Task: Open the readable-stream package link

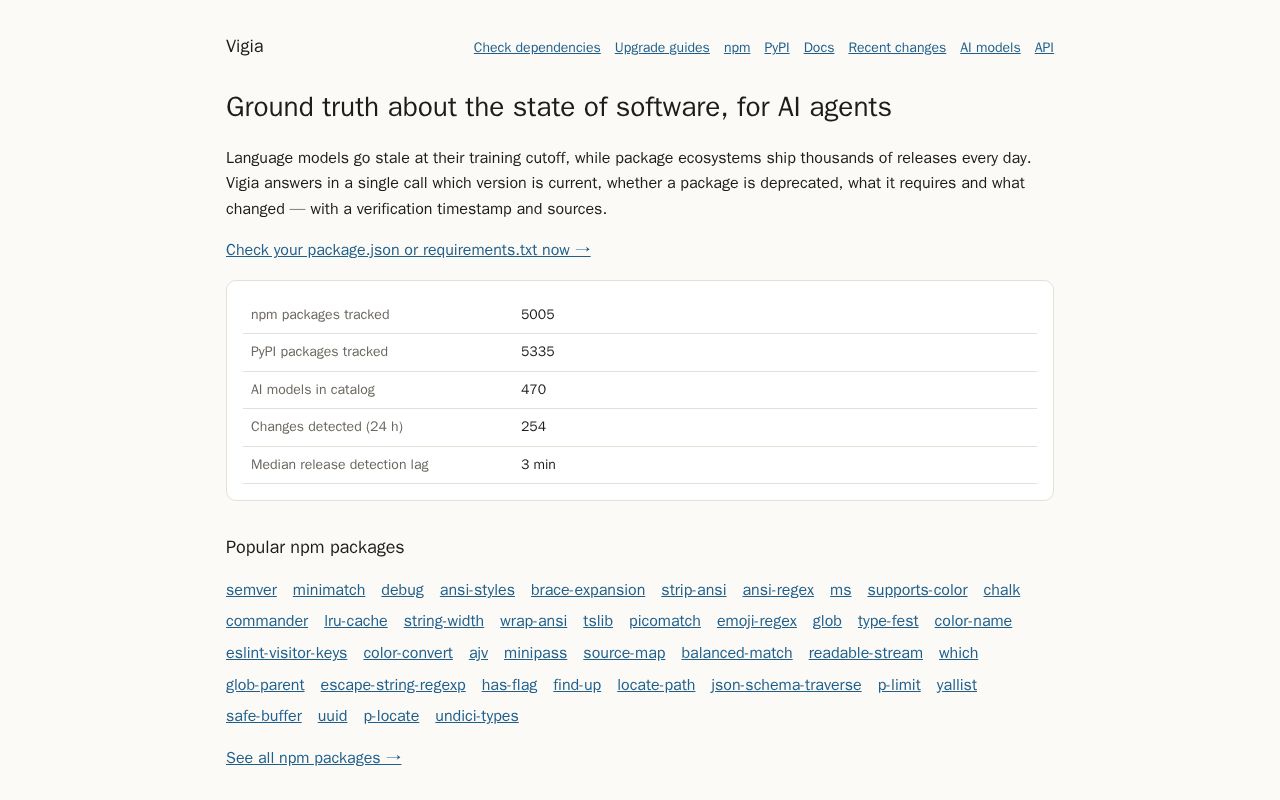Action: click(x=866, y=653)
